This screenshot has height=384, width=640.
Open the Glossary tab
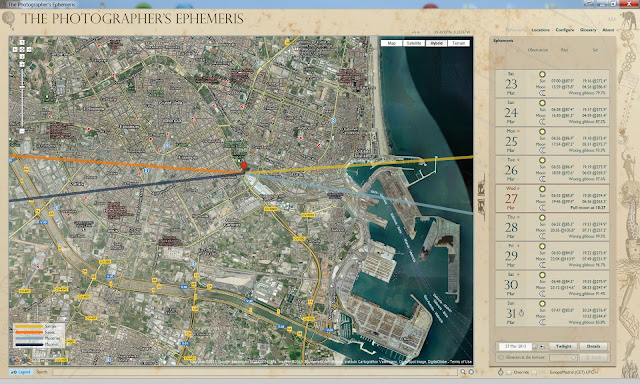(588, 30)
